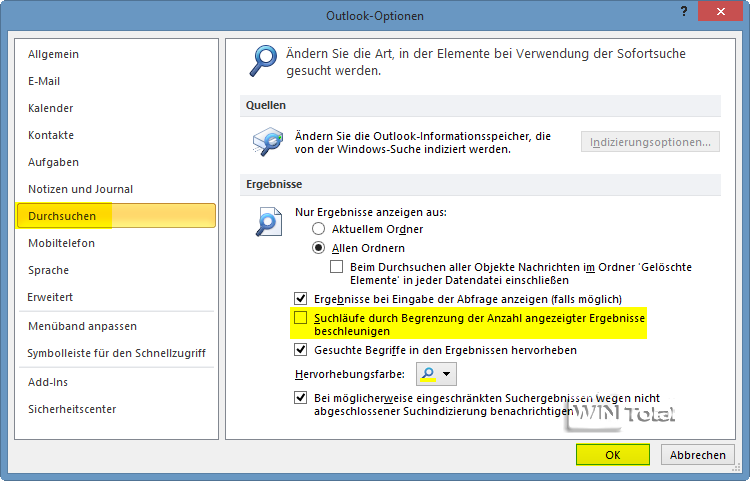Toggle including Gelöschte Elemente checkbox
This screenshot has width=750, height=481.
tap(336, 266)
